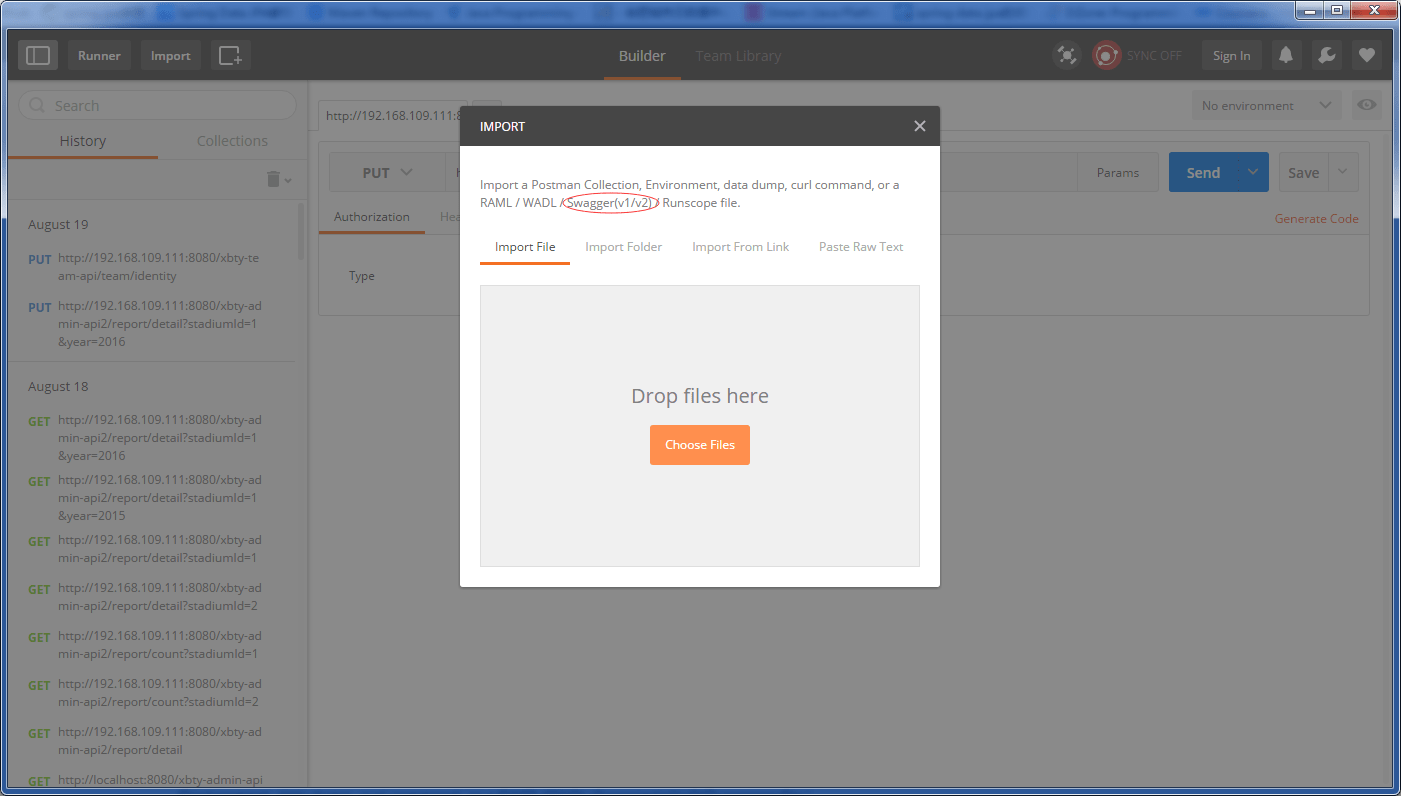Viewport: 1401px width, 796px height.
Task: Click the Choose Files button
Action: (x=699, y=444)
